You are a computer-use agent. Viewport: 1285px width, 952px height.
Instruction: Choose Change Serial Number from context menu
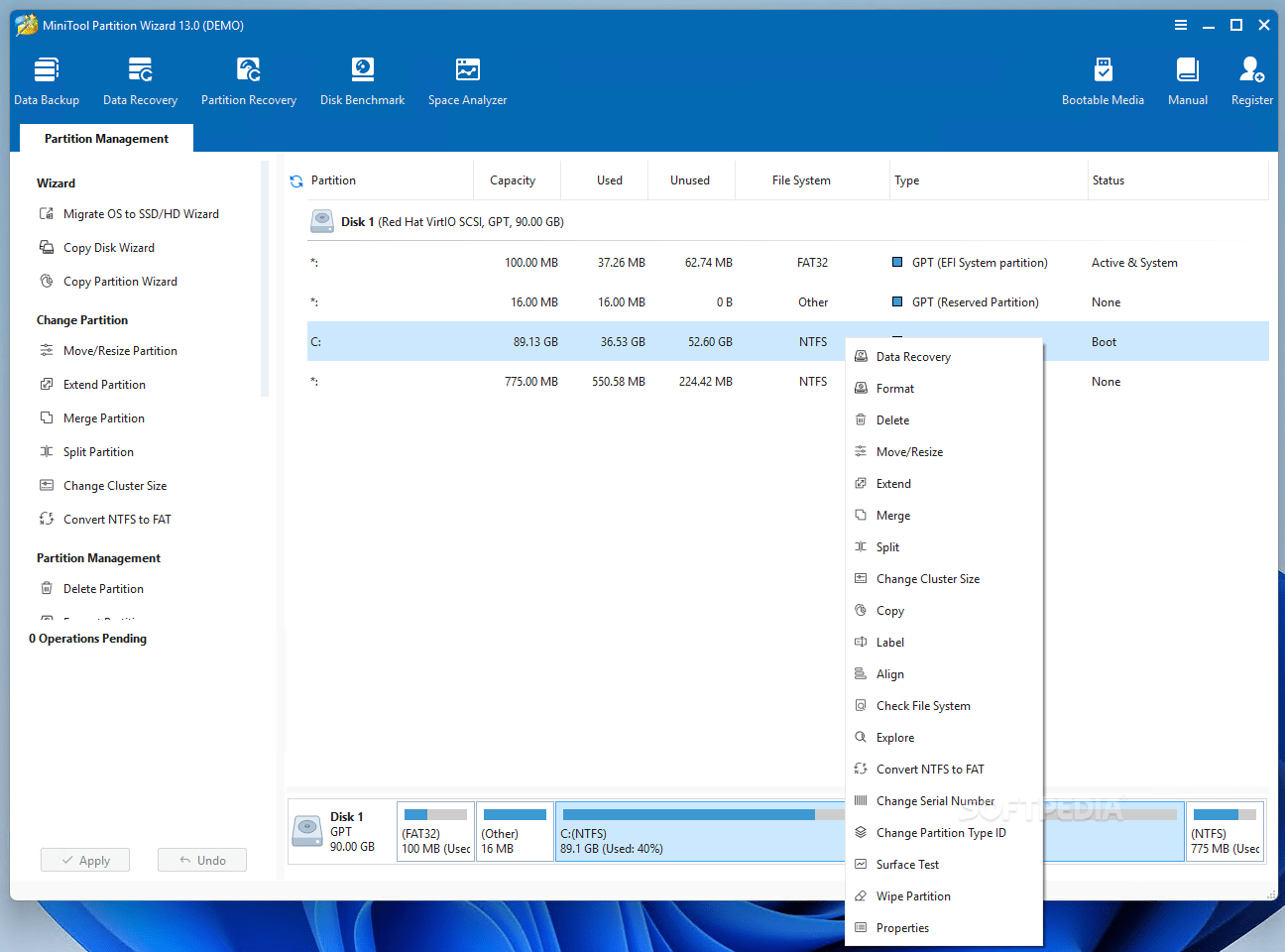pyautogui.click(x=944, y=801)
